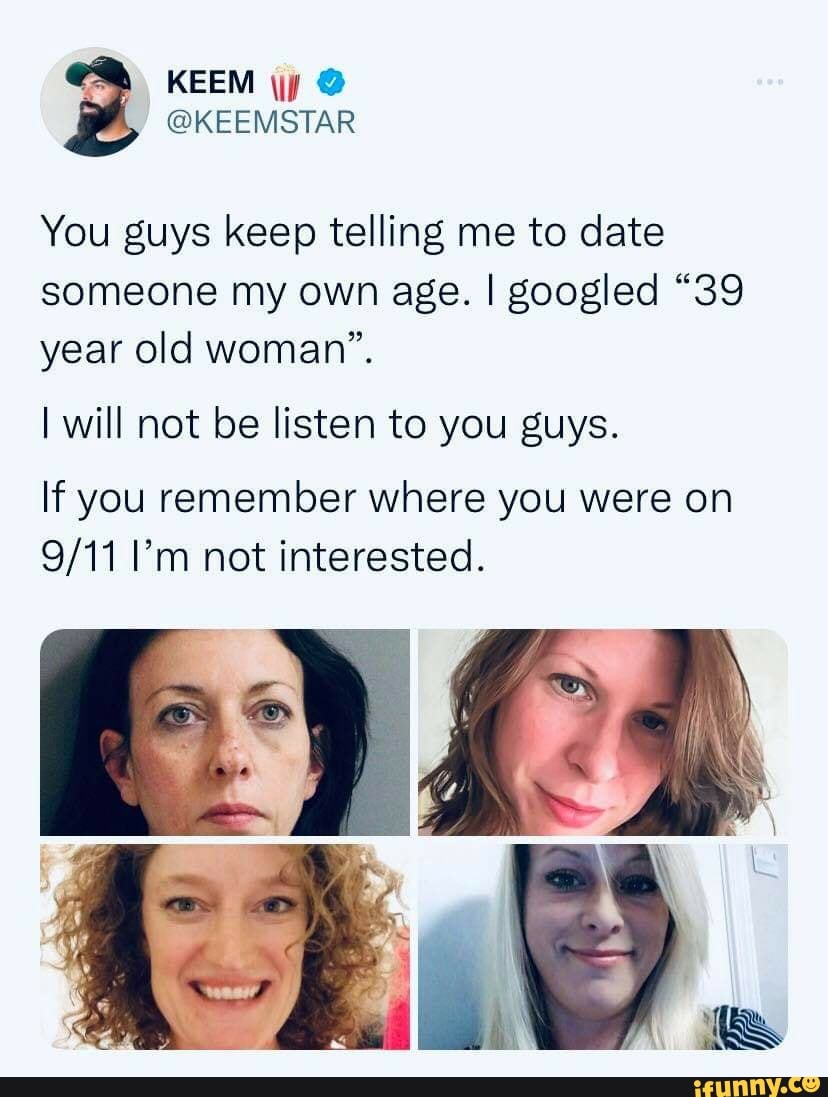Open the blonde-haired woman photo thumbnail

603,947
